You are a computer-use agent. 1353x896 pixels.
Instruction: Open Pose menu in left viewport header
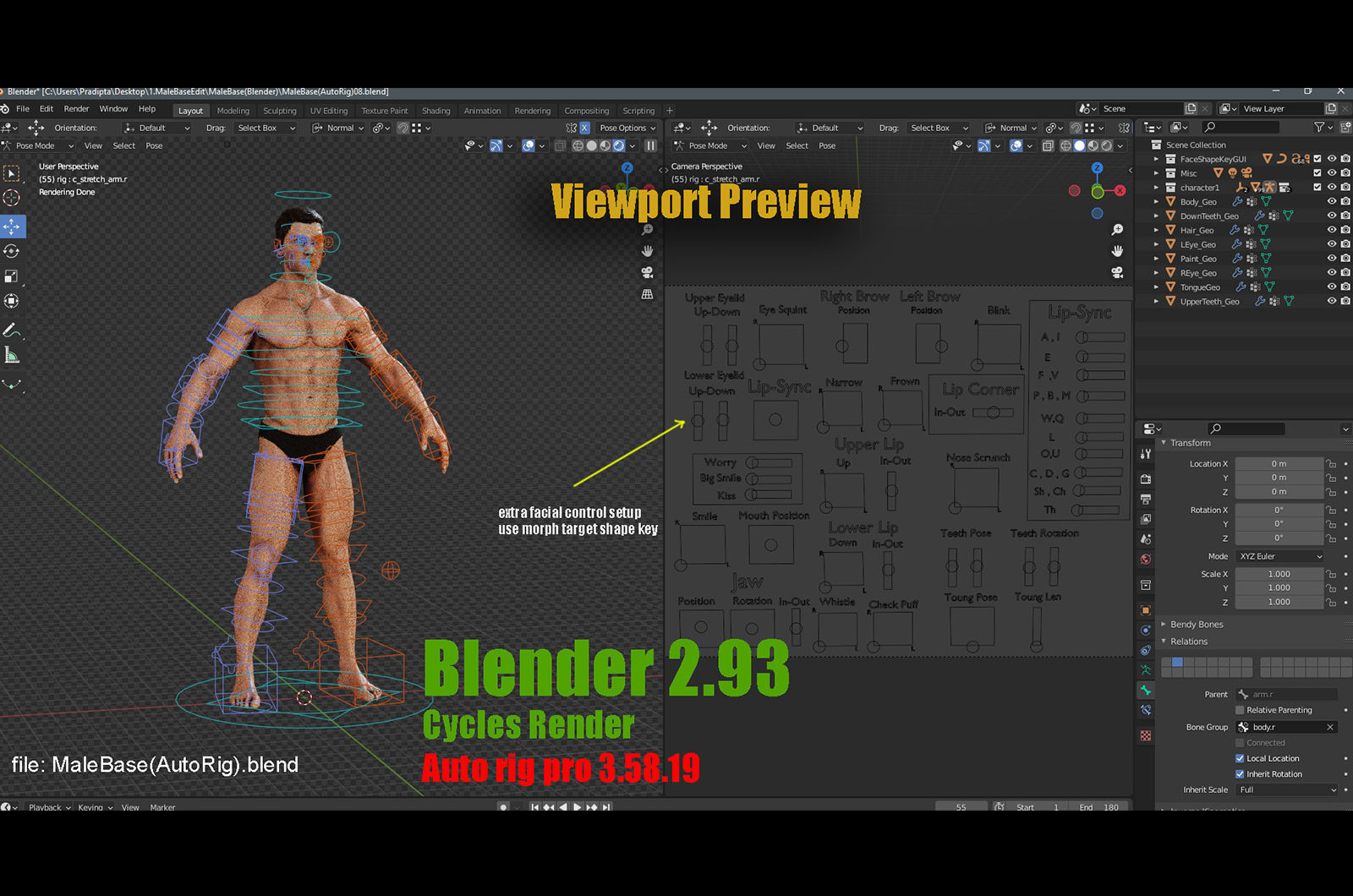click(154, 146)
